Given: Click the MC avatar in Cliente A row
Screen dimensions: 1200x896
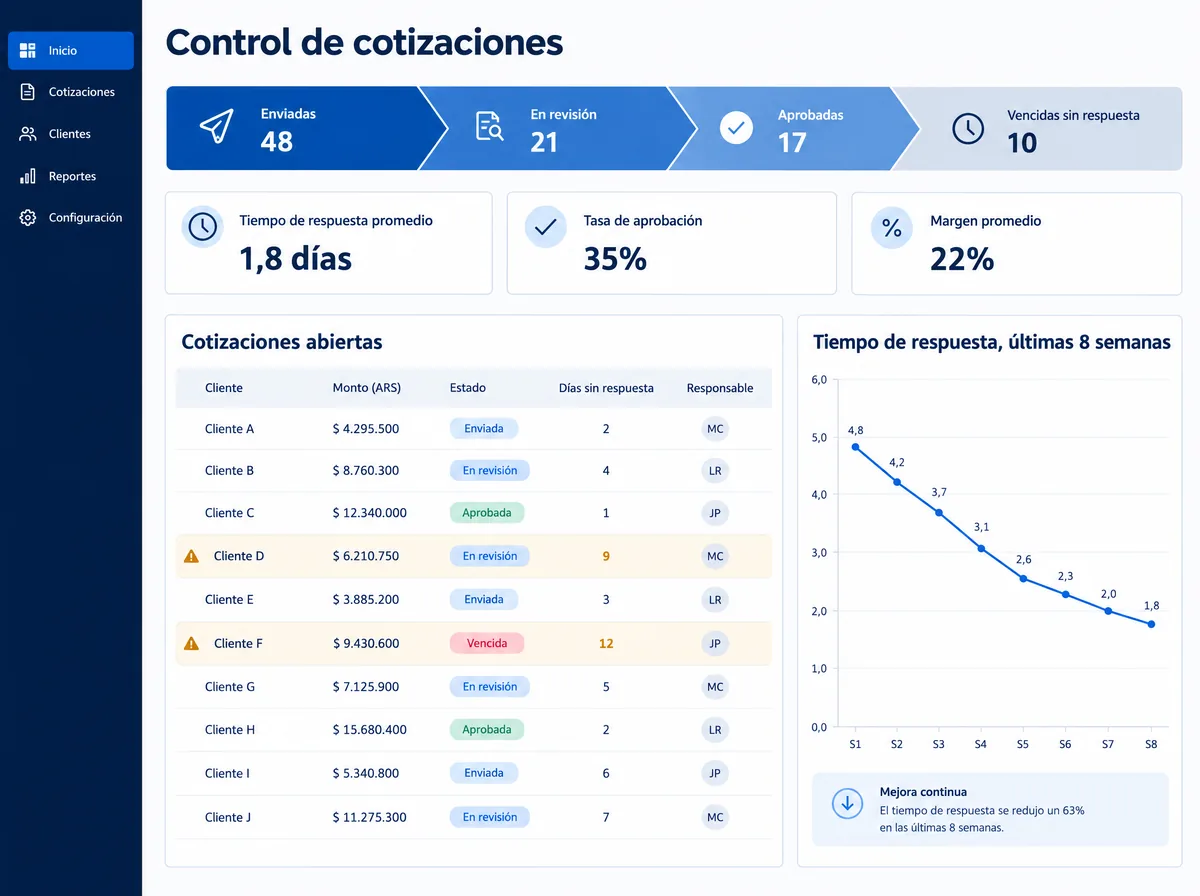Looking at the screenshot, I should tap(715, 429).
